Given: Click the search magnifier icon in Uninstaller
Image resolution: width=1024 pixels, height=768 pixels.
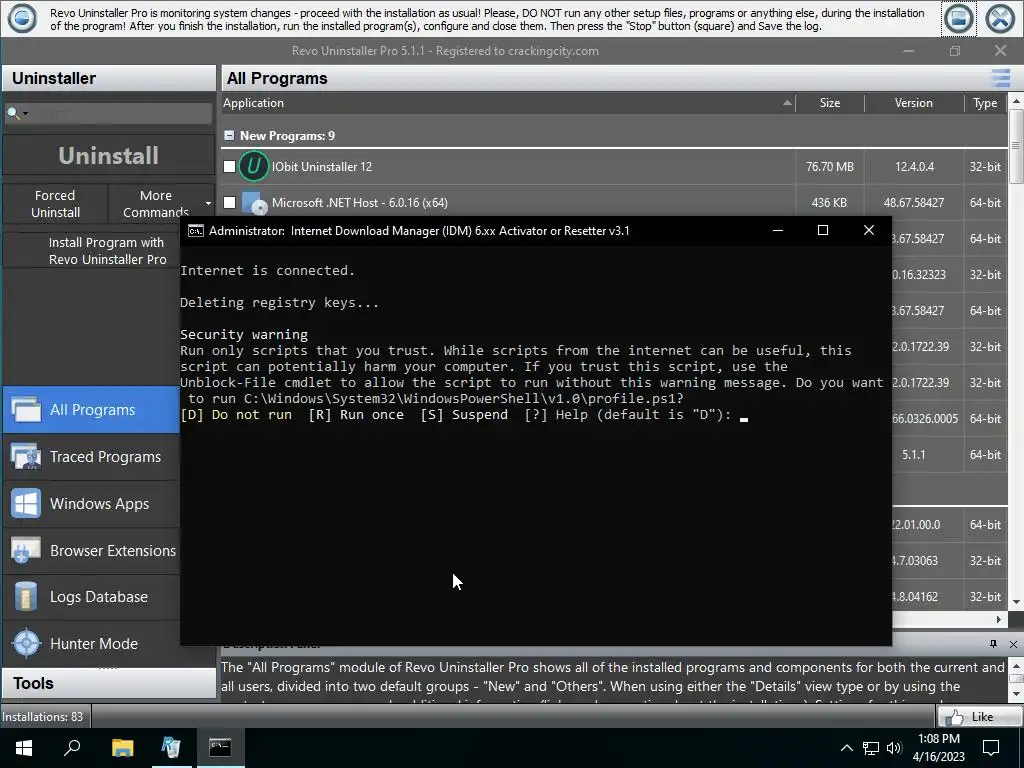Looking at the screenshot, I should (x=12, y=114).
